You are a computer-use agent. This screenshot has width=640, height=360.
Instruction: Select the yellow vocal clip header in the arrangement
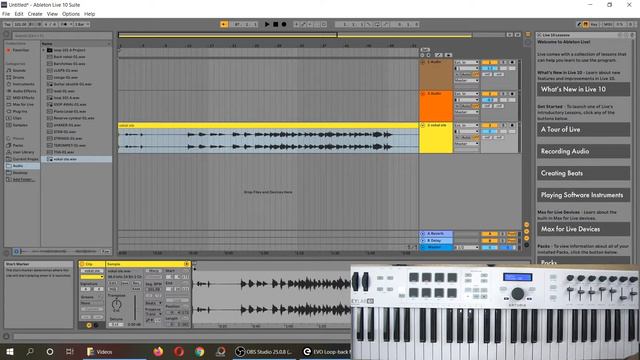268,125
